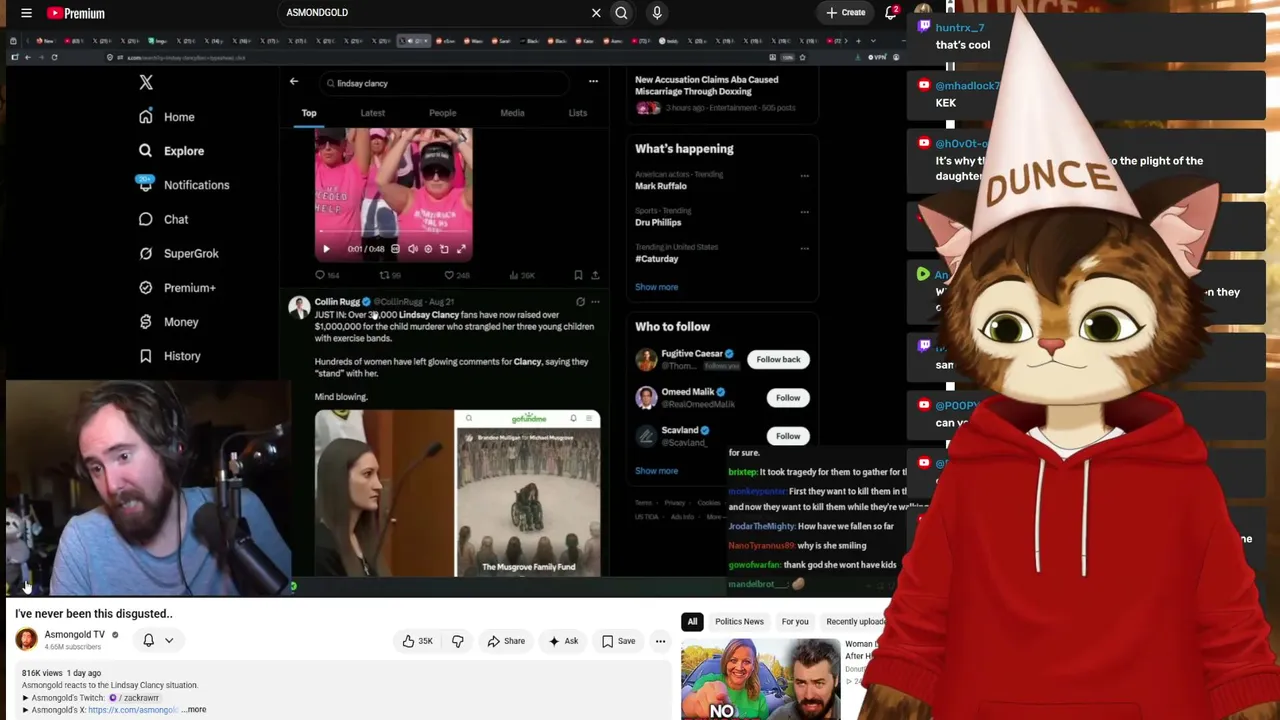Screen dimensions: 1280x720
Task: Open the YouTube guide hamburger menu
Action: (x=26, y=13)
